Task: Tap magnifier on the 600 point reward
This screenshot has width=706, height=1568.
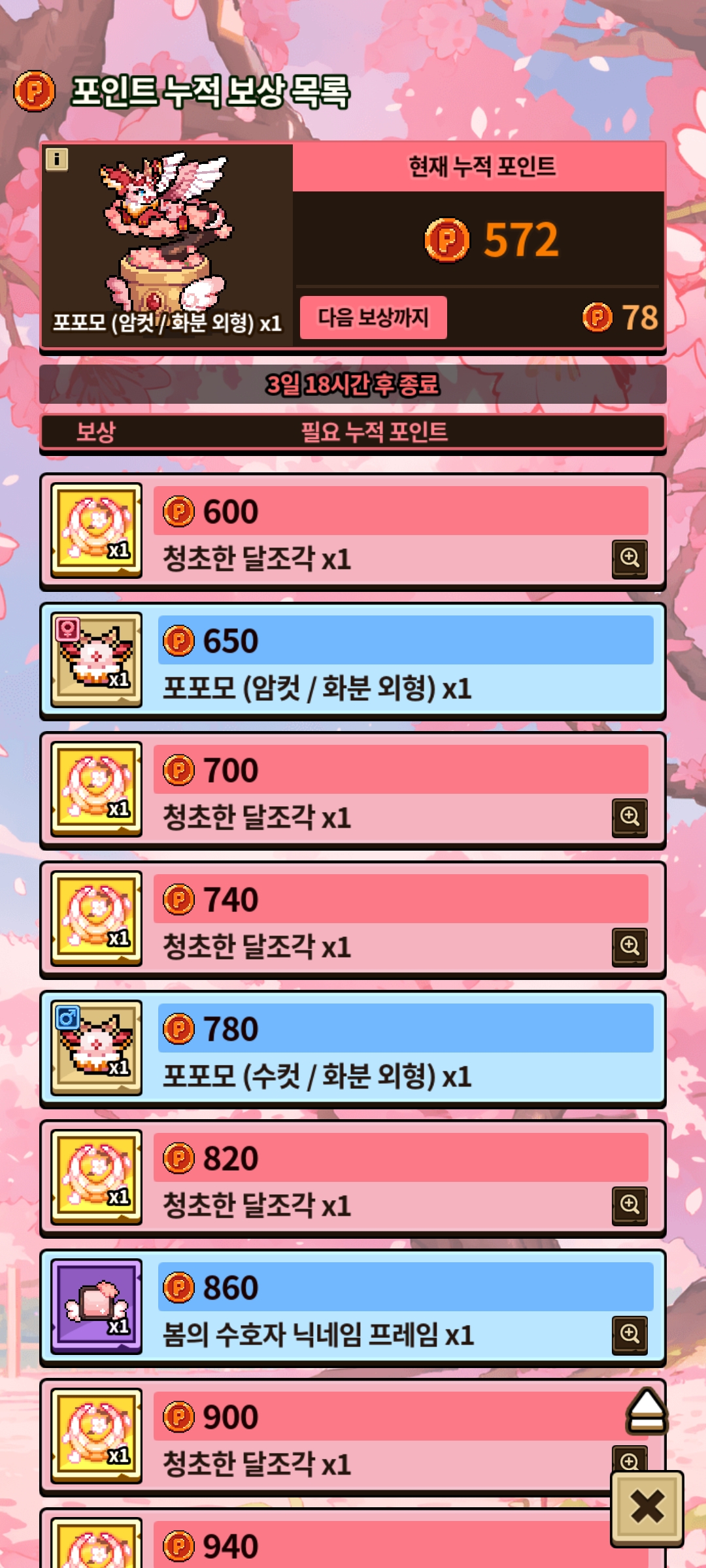Action: pos(630,558)
